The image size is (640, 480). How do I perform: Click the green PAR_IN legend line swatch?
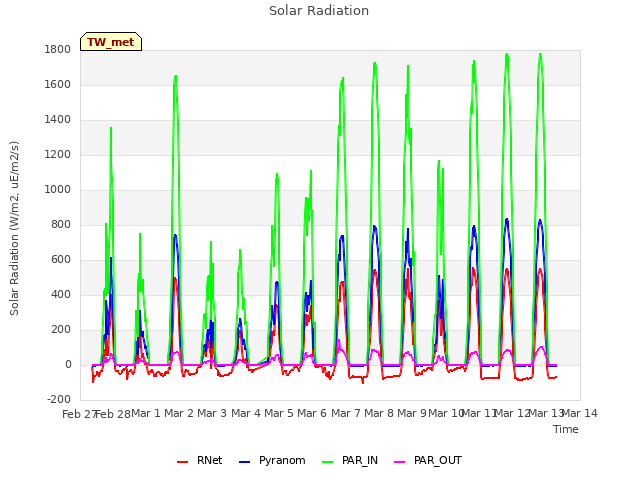[328, 462]
